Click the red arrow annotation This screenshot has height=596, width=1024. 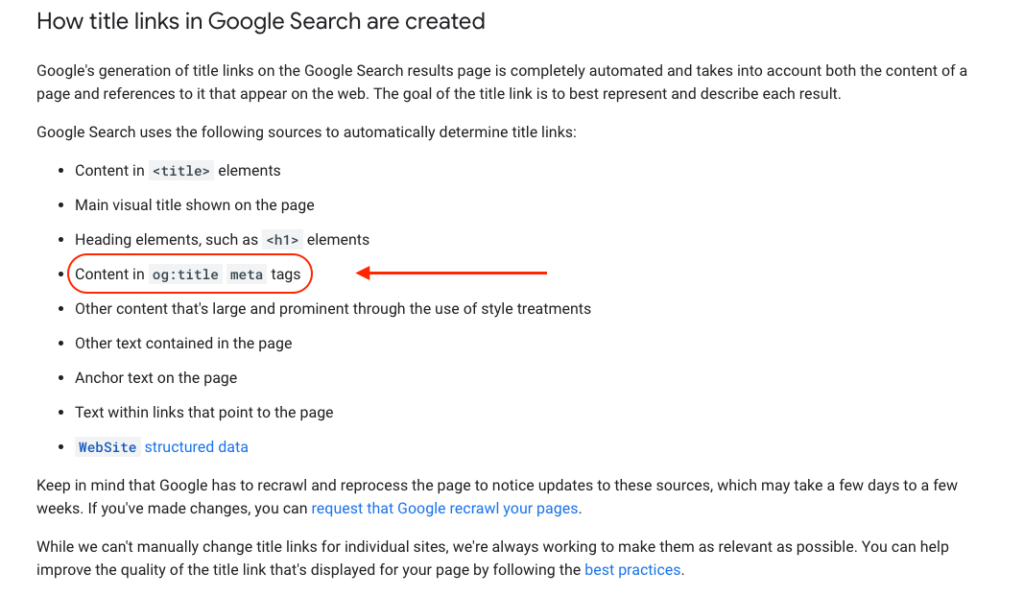(x=451, y=273)
